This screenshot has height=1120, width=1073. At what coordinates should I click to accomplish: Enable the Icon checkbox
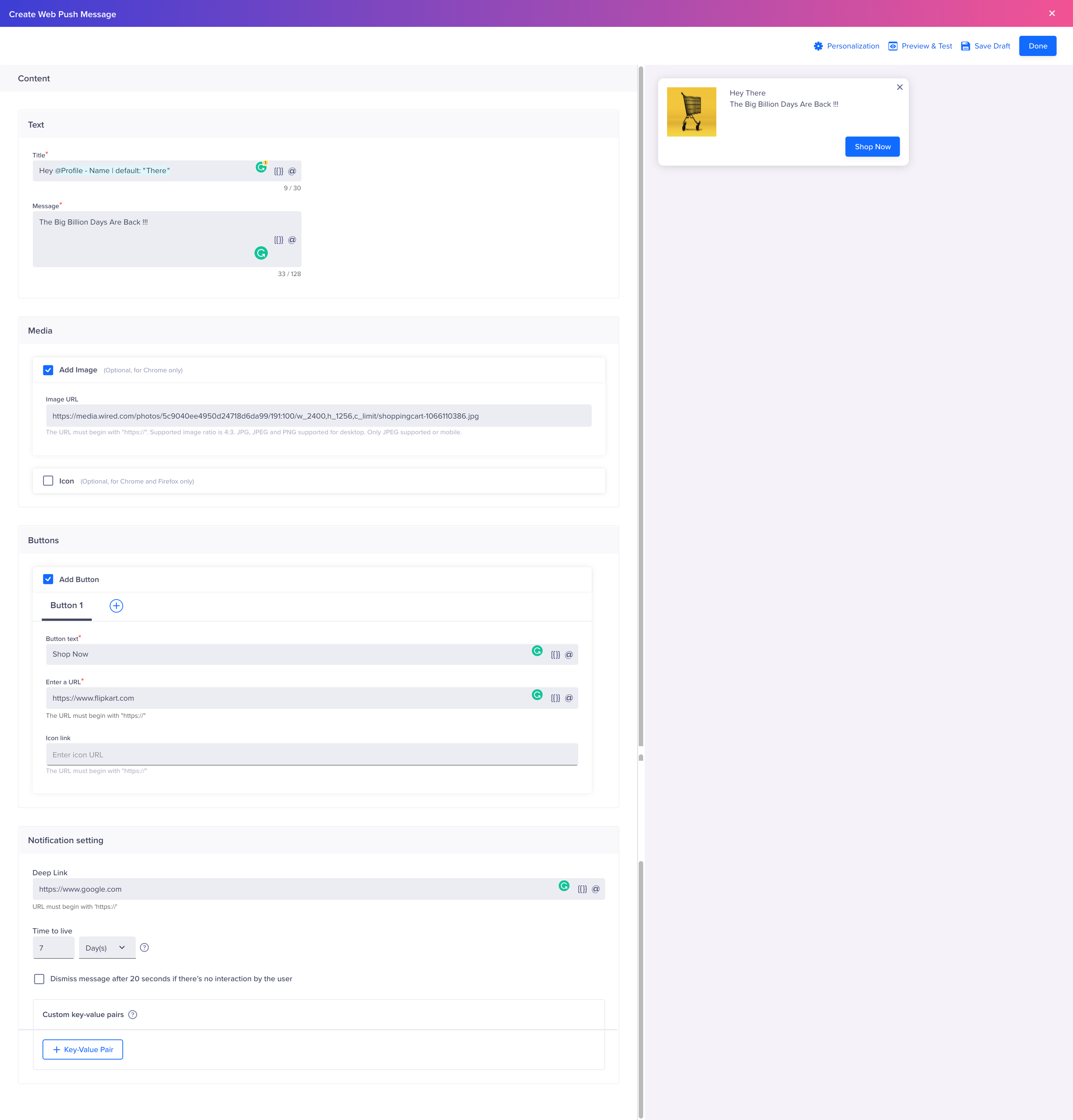click(x=48, y=481)
